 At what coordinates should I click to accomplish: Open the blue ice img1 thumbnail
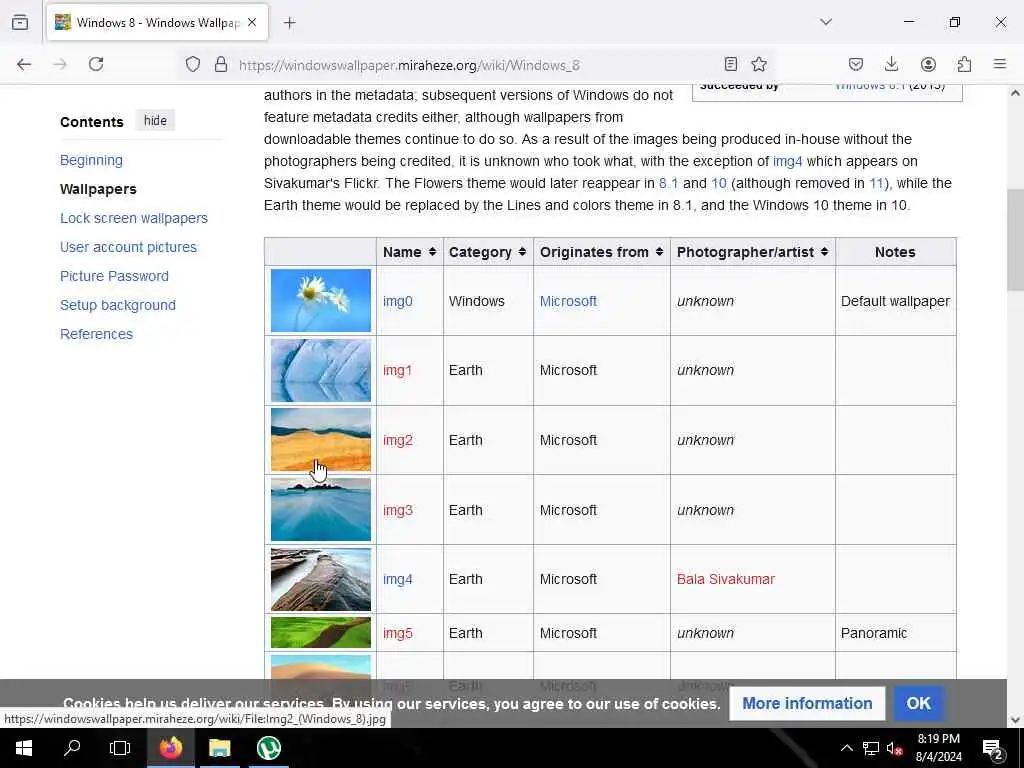pos(321,370)
